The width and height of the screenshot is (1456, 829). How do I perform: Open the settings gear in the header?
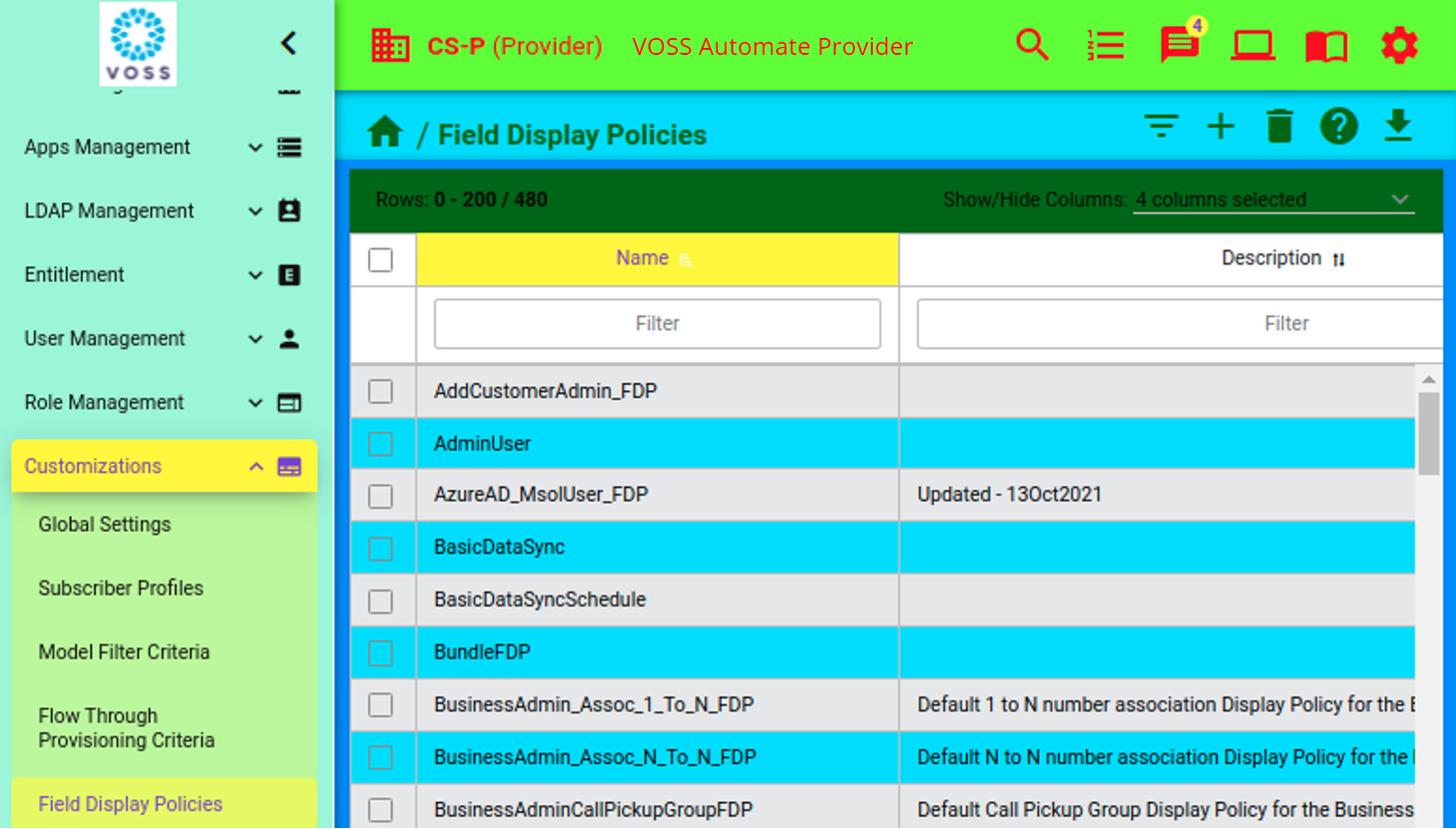(1399, 45)
